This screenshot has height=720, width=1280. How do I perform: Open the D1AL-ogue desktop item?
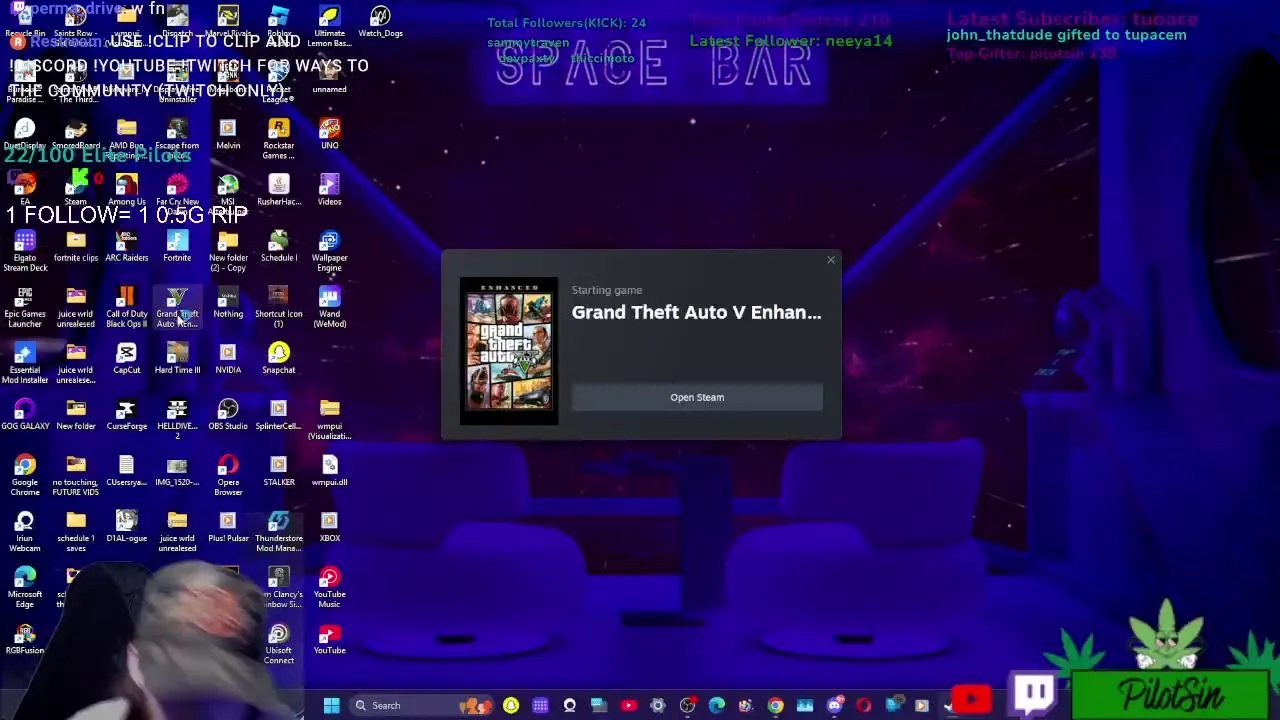click(x=127, y=525)
